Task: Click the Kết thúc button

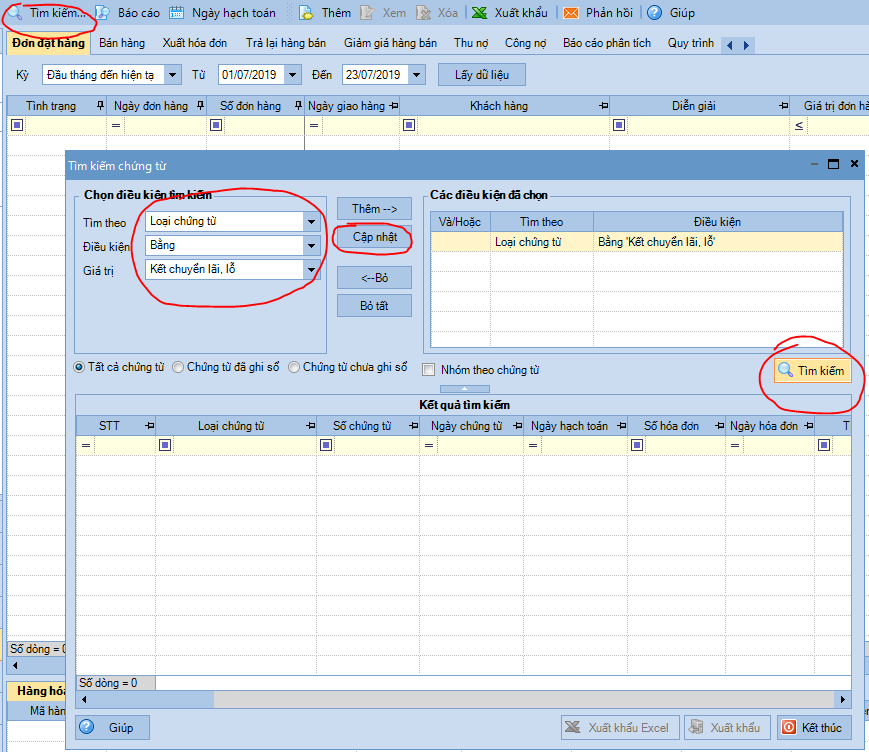Action: [814, 728]
